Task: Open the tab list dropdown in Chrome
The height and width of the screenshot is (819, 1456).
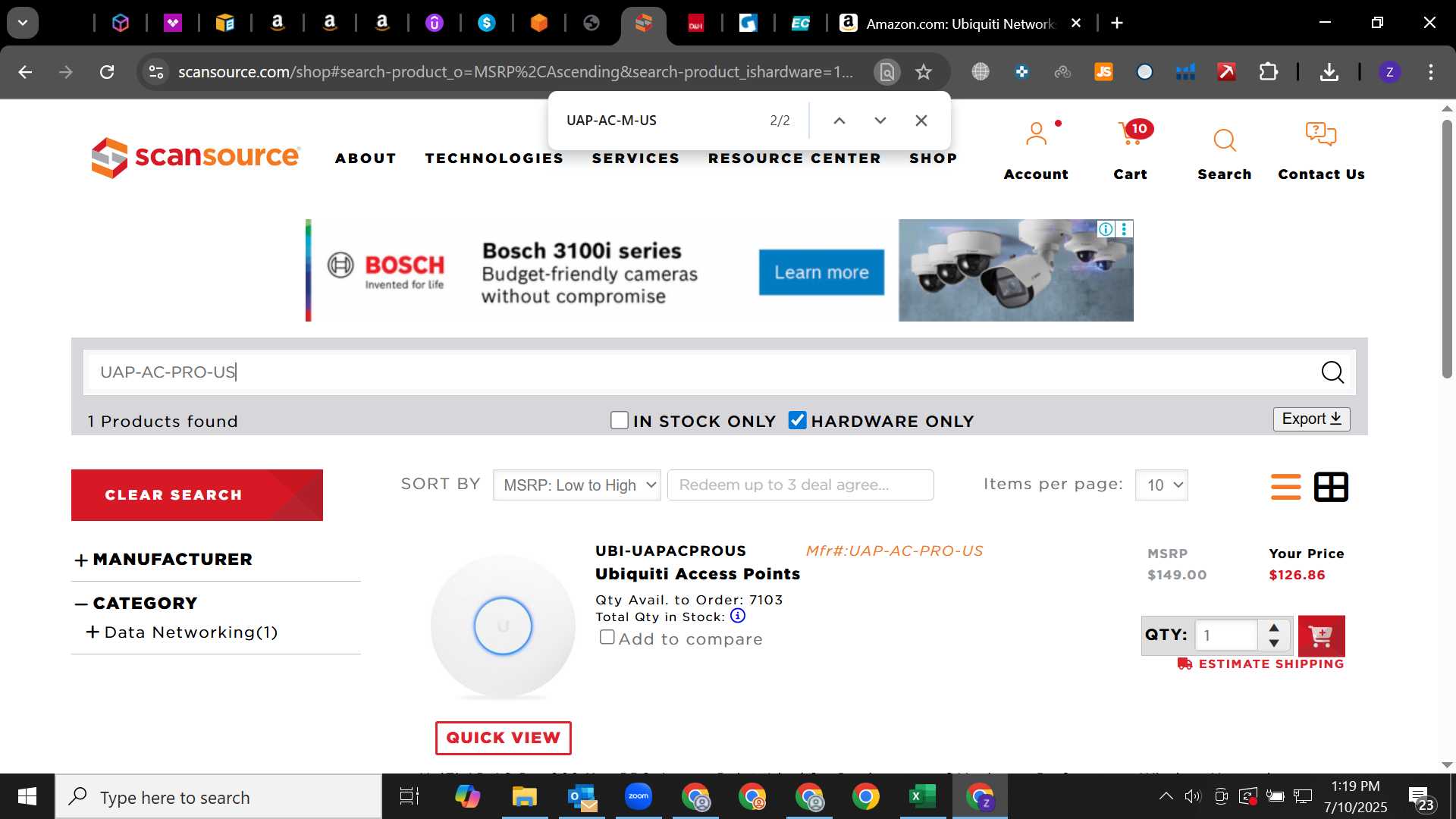Action: pyautogui.click(x=23, y=24)
